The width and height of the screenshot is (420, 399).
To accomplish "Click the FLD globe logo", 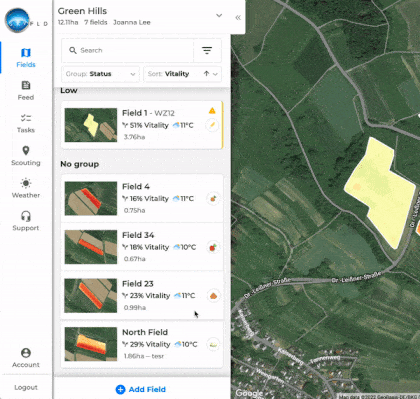I will tap(17, 20).
